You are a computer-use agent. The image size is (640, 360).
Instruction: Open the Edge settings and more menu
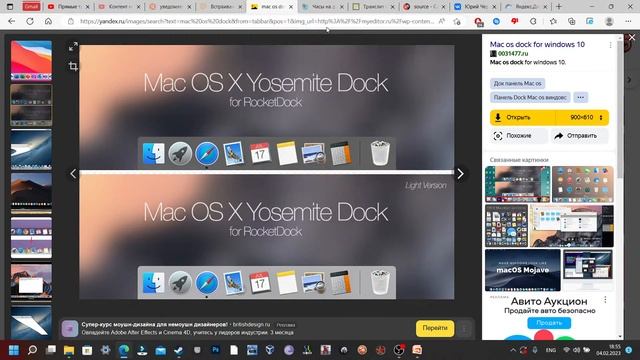628,21
